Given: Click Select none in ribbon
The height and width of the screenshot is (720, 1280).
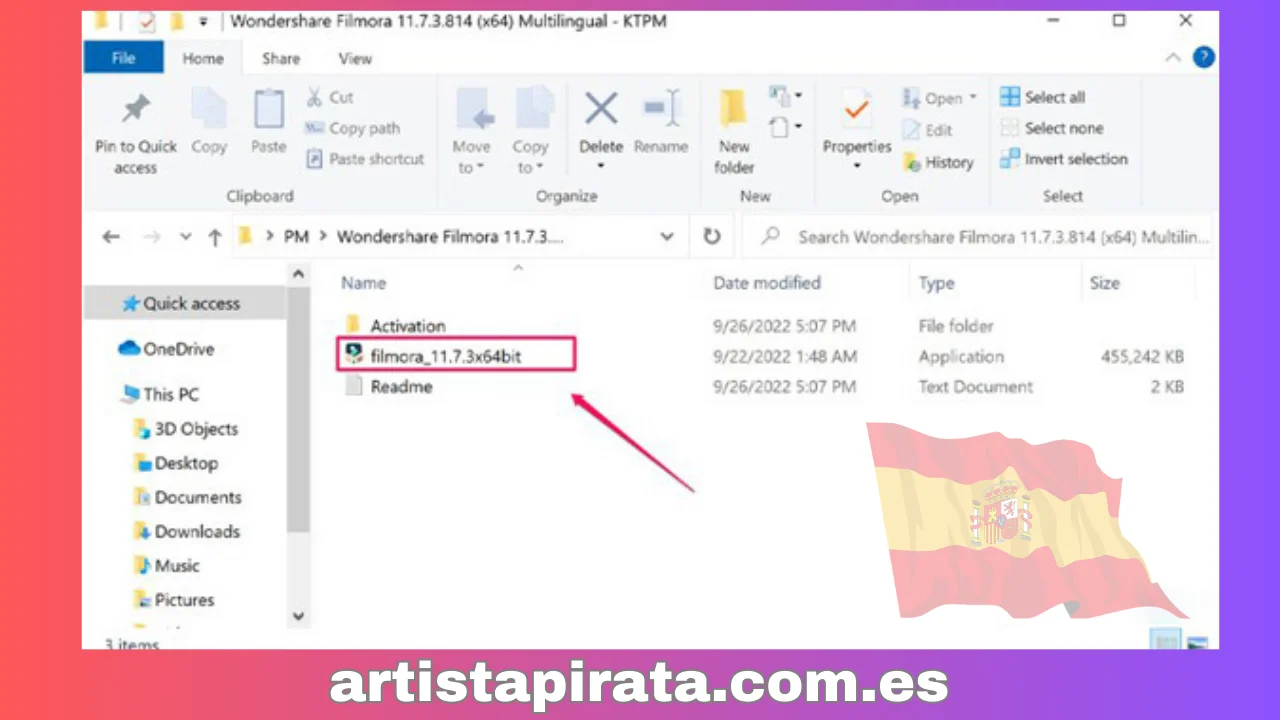Looking at the screenshot, I should click(x=1051, y=128).
